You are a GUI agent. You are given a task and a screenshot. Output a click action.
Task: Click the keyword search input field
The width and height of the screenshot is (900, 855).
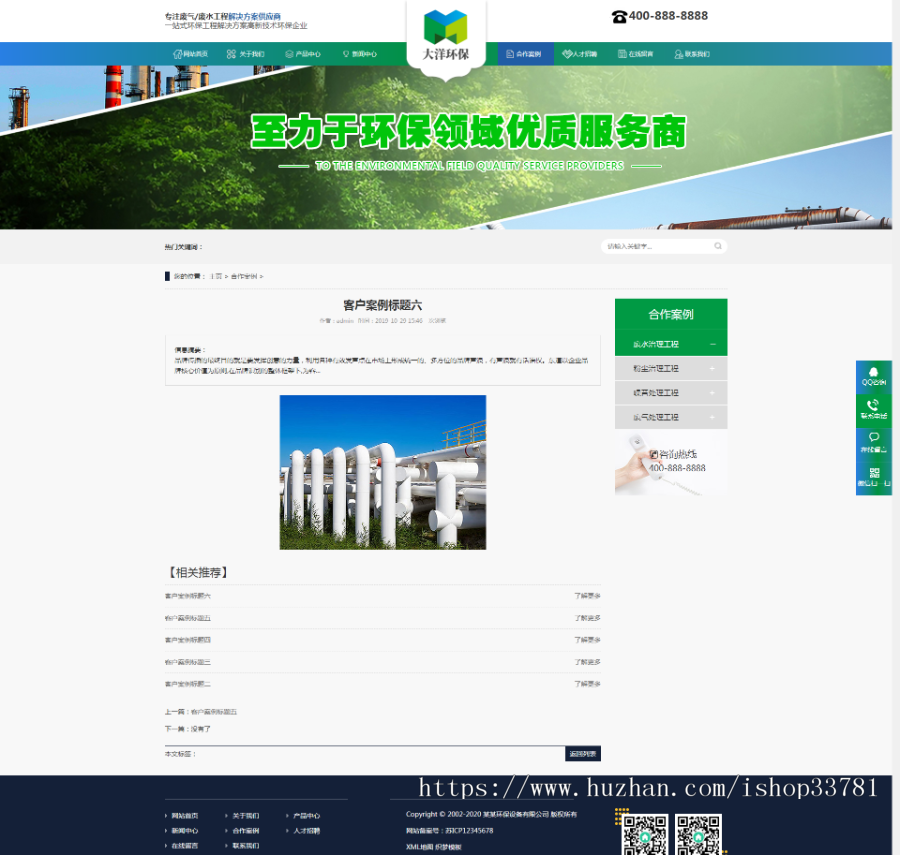click(x=657, y=246)
